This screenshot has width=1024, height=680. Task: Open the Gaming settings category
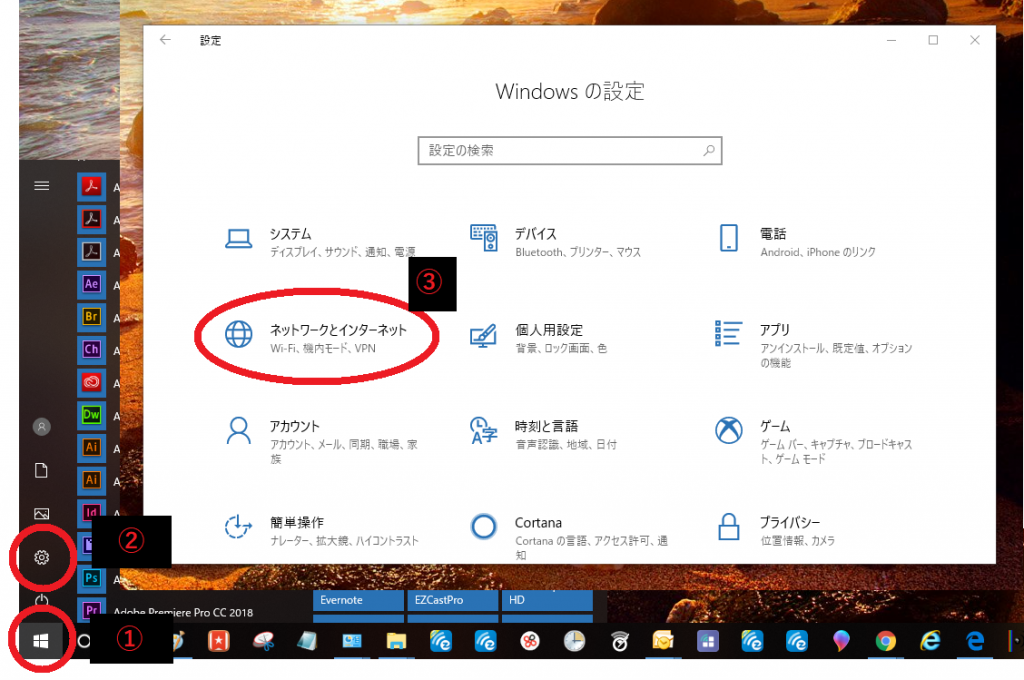coord(774,433)
